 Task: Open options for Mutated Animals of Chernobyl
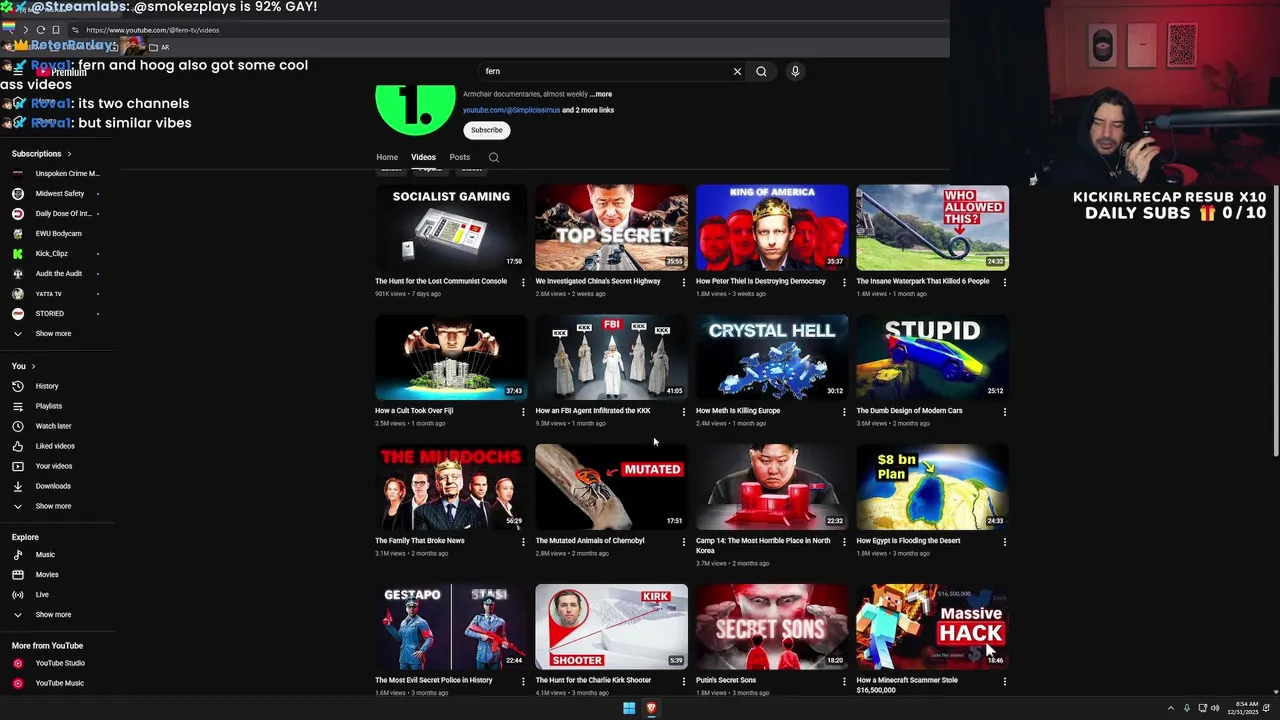click(684, 542)
